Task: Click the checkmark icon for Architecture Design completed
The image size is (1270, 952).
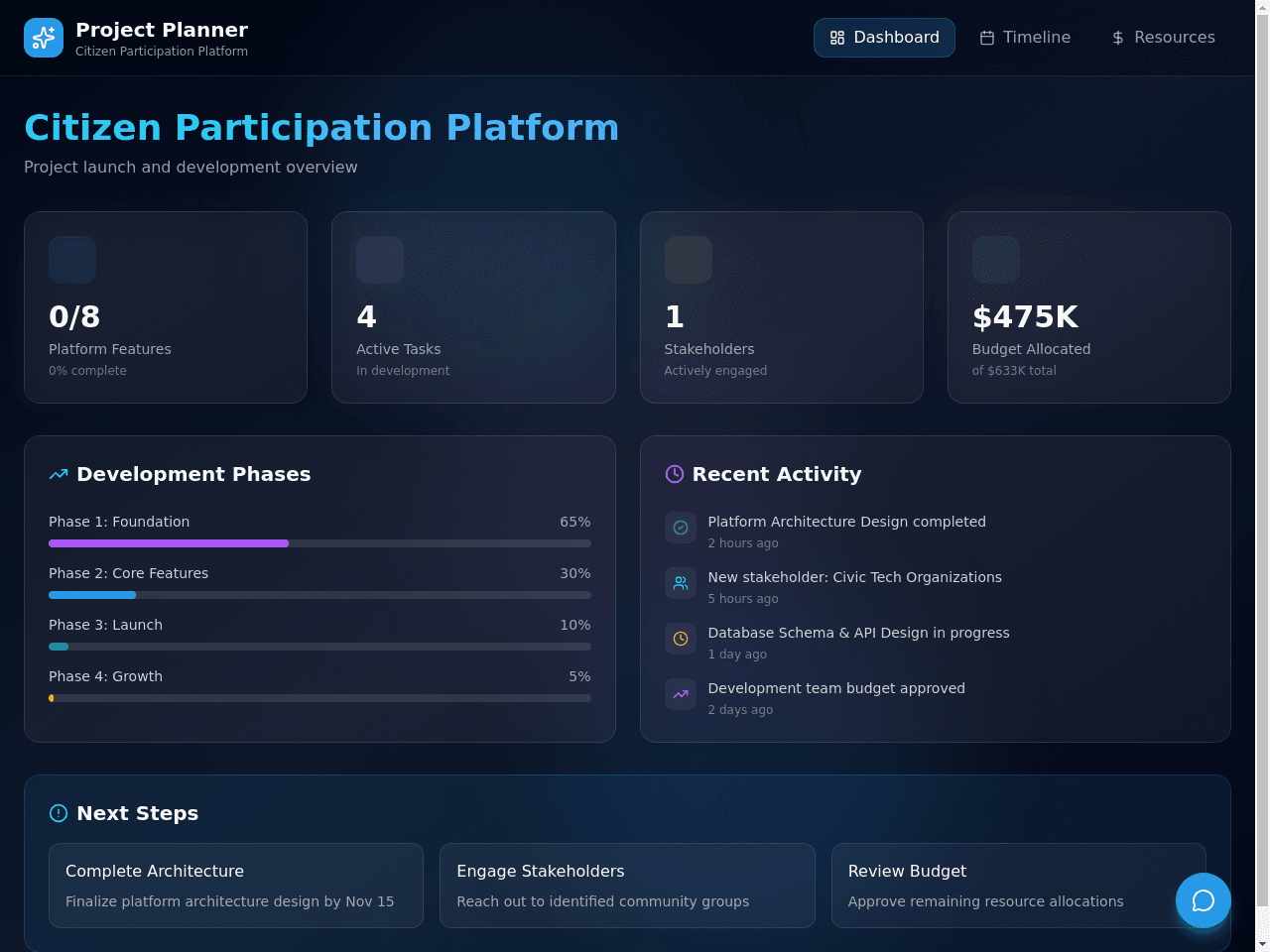Action: point(681,528)
